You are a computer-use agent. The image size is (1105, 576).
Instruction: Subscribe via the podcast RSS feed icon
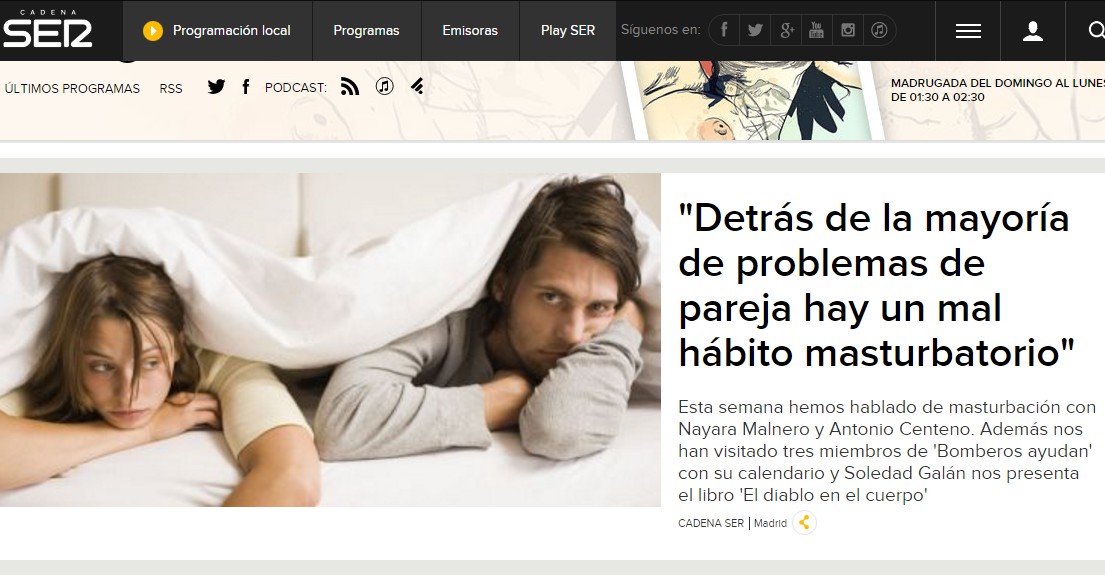(x=350, y=87)
